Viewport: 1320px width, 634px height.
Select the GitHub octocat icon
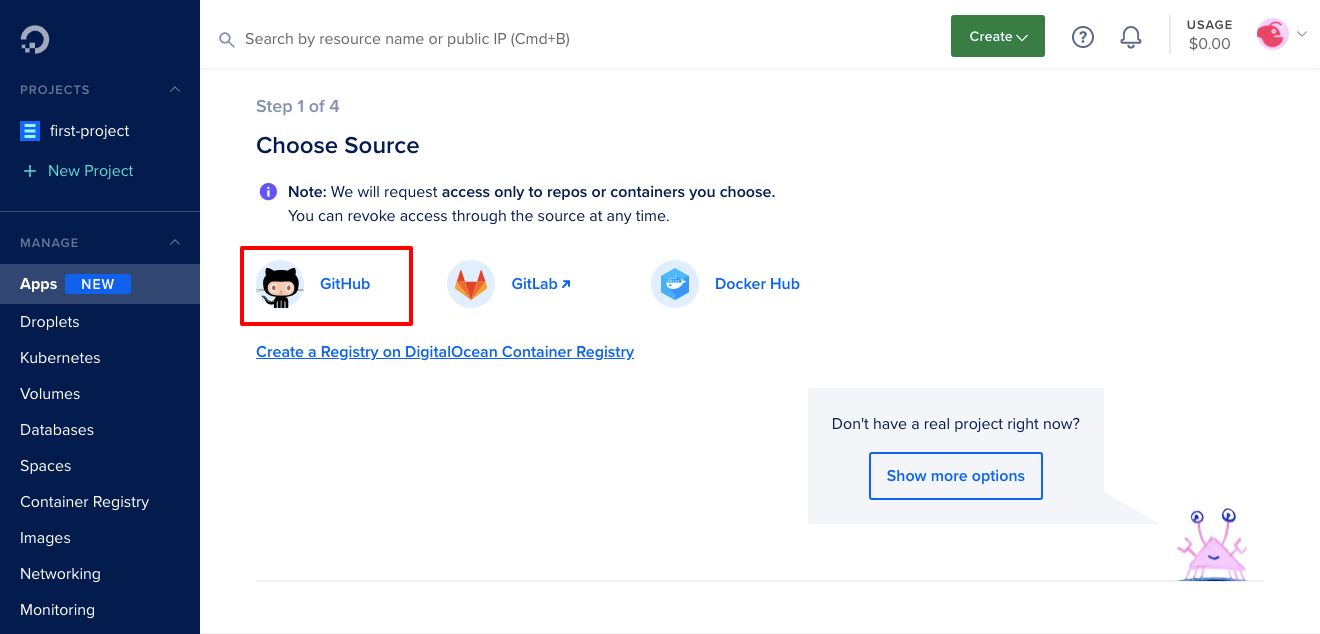tap(281, 284)
